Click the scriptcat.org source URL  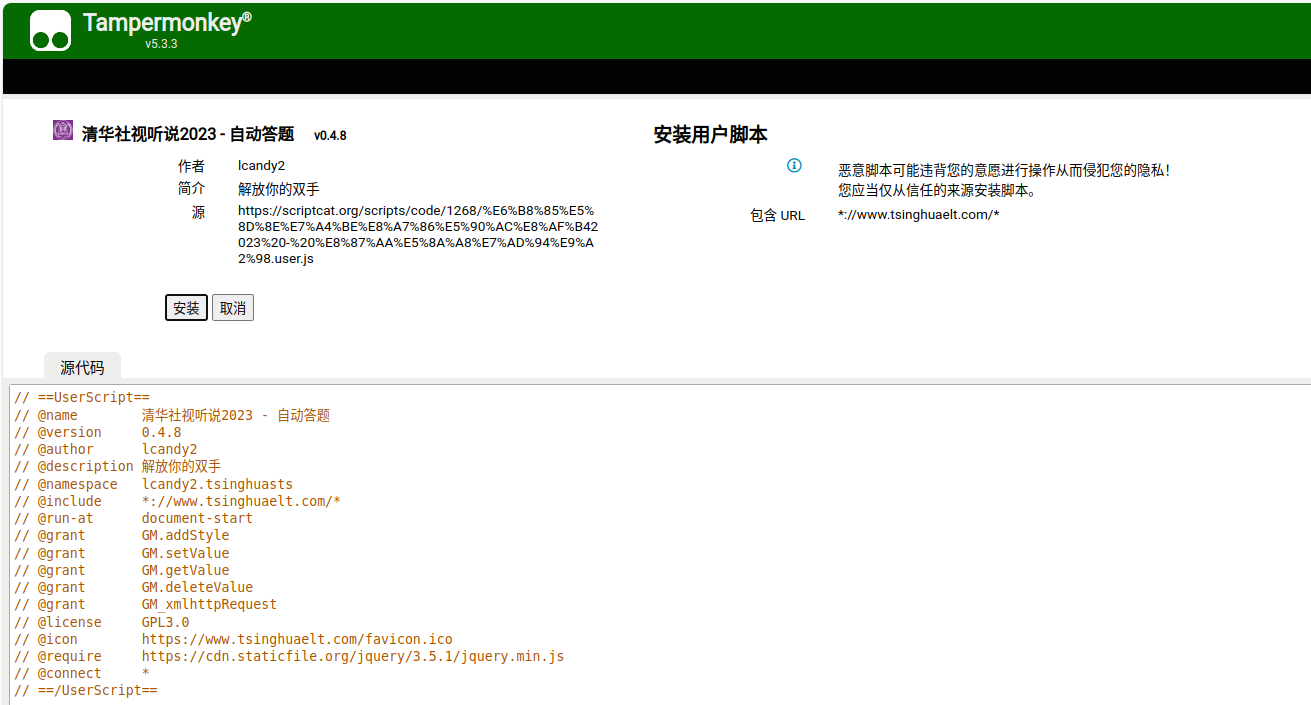(418, 235)
